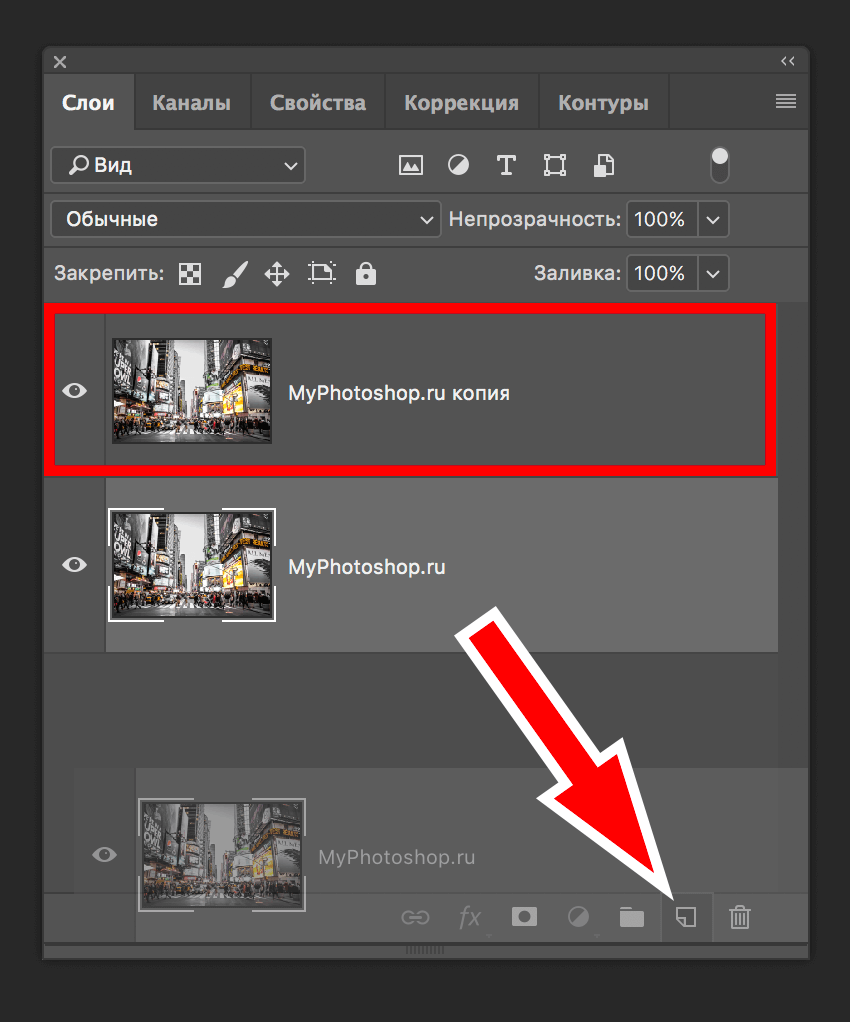
Task: Click the adjustment layer filter icon
Action: click(x=458, y=165)
